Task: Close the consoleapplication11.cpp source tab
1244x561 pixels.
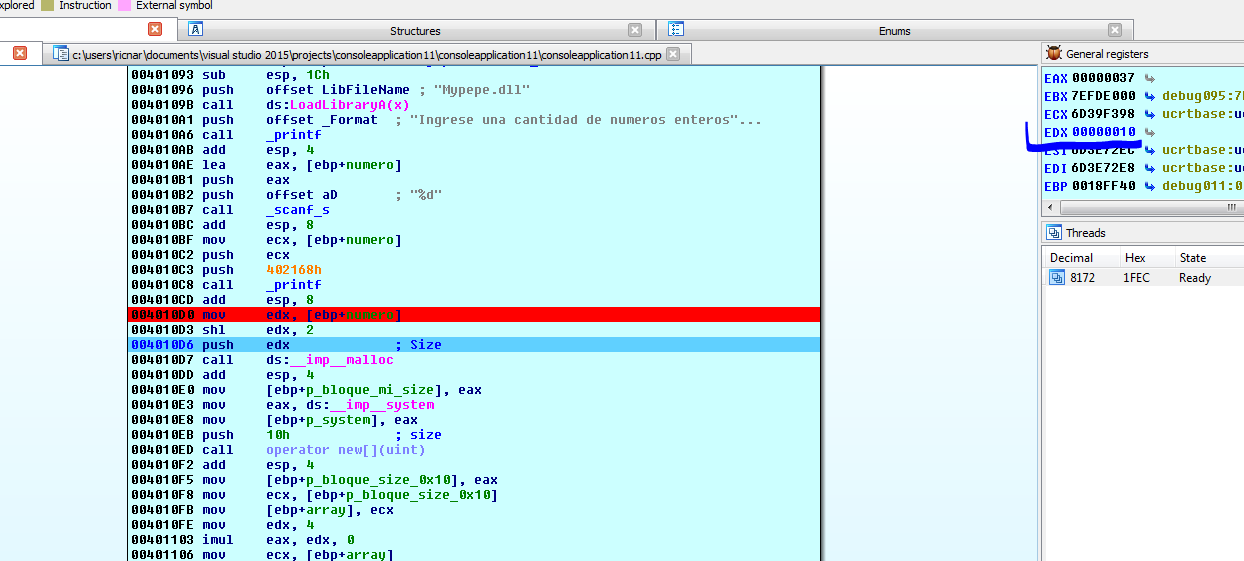Action: (x=672, y=54)
